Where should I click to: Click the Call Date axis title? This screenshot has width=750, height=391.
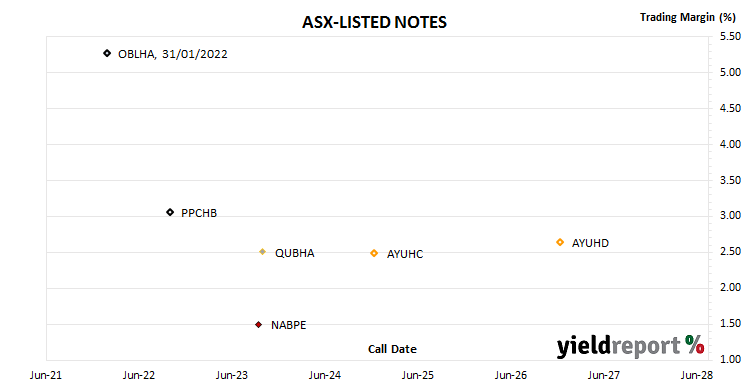tap(392, 349)
